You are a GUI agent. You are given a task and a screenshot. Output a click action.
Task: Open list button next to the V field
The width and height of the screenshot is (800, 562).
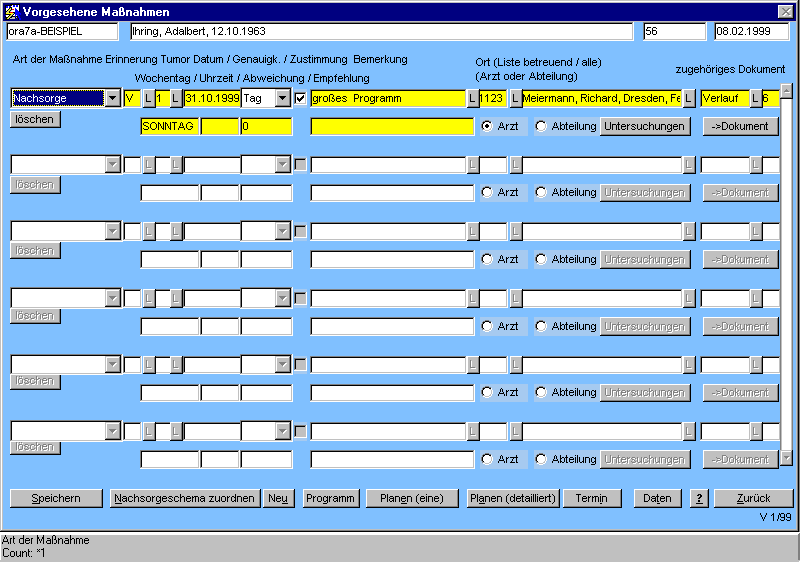[149, 98]
